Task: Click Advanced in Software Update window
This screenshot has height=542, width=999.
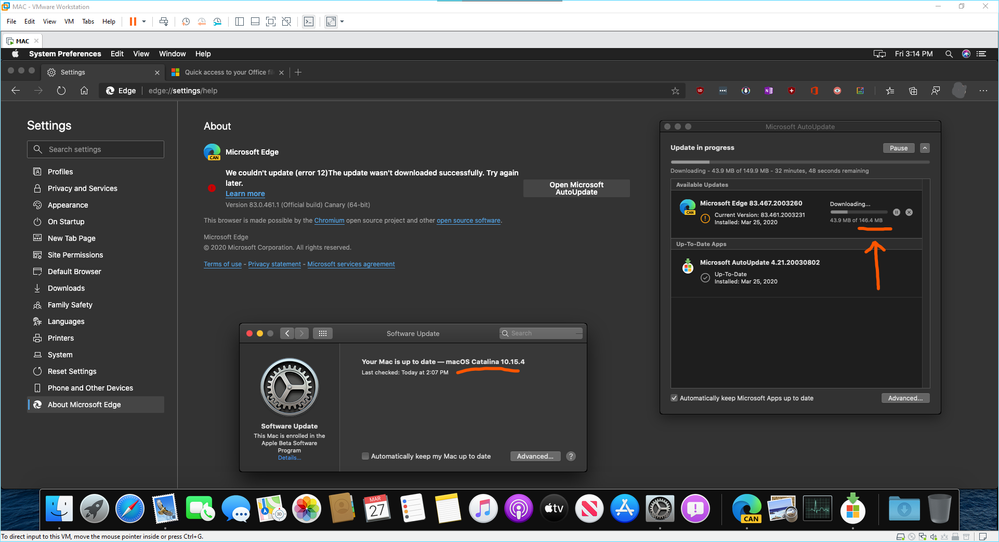Action: pyautogui.click(x=535, y=456)
